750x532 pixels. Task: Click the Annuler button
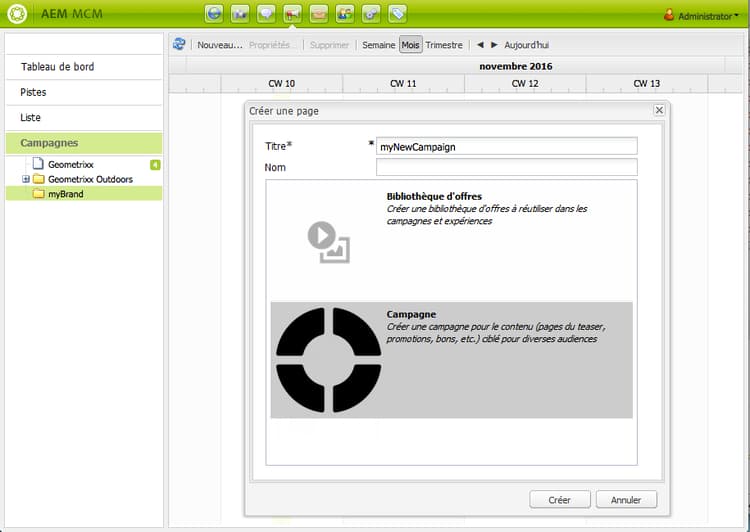tap(626, 500)
